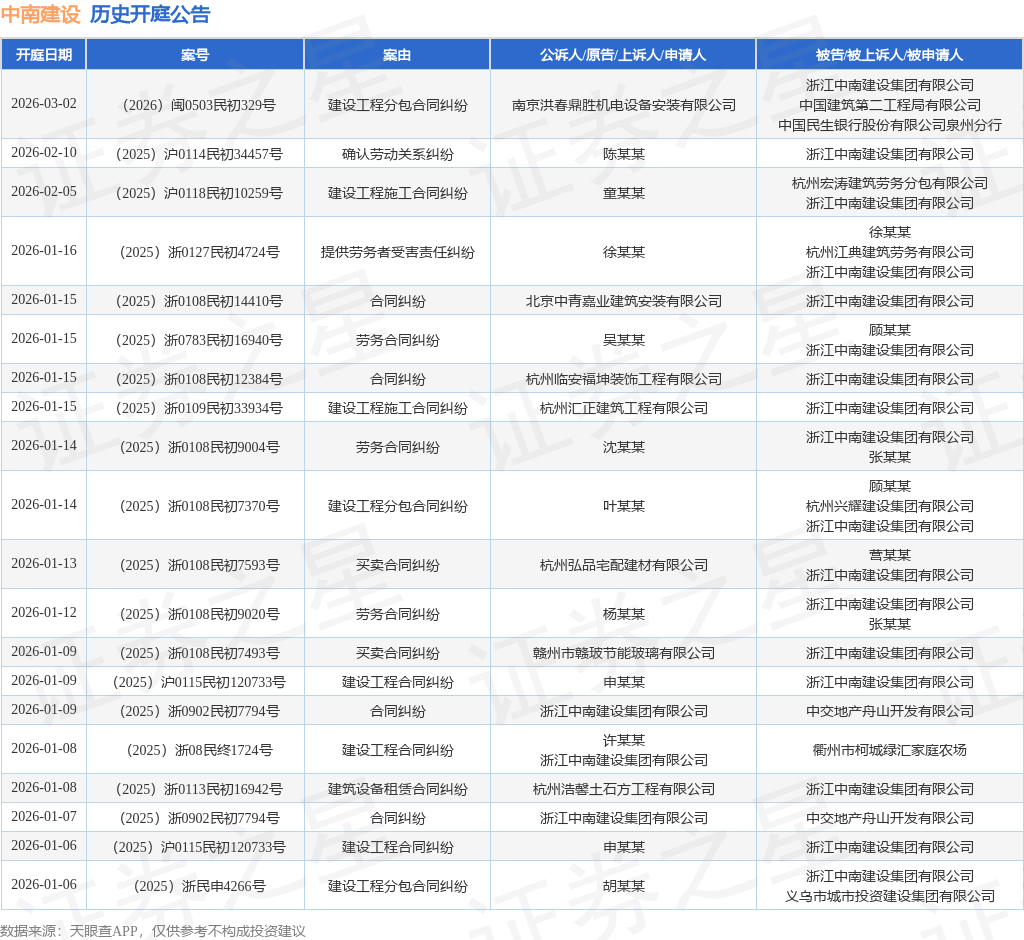This screenshot has height=940, width=1024.
Task: Click case number (2025)浙0108民初7493号
Action: coord(199,653)
